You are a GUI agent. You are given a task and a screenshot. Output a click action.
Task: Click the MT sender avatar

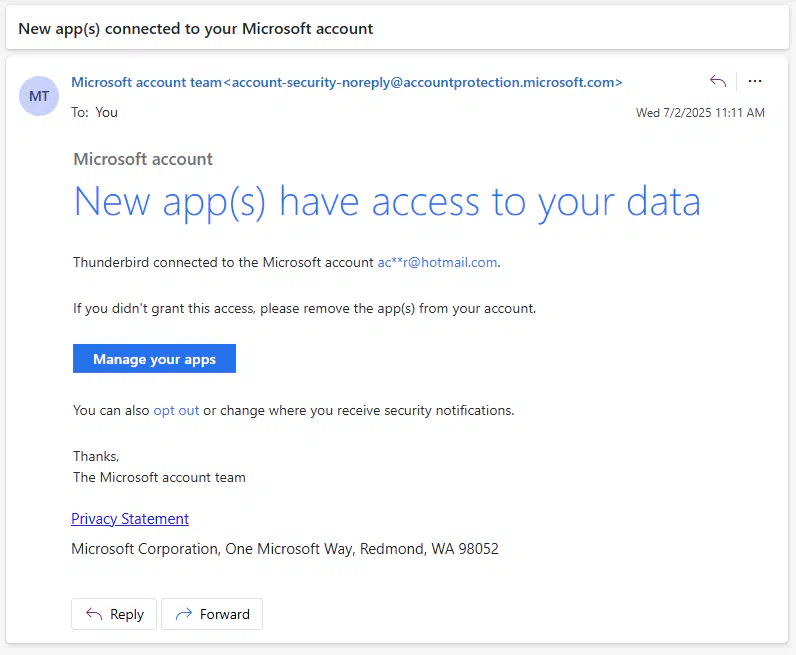point(39,96)
